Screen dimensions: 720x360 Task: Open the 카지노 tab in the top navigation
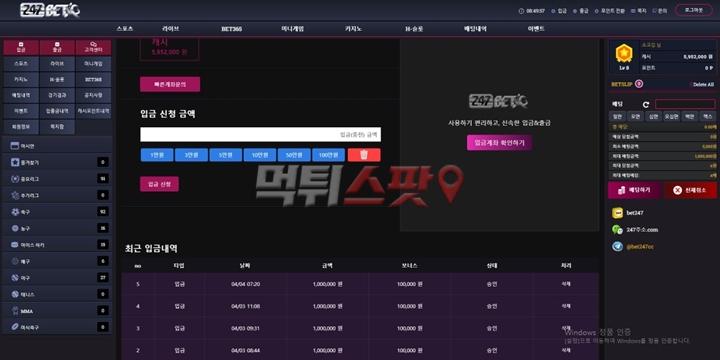pyautogui.click(x=354, y=28)
